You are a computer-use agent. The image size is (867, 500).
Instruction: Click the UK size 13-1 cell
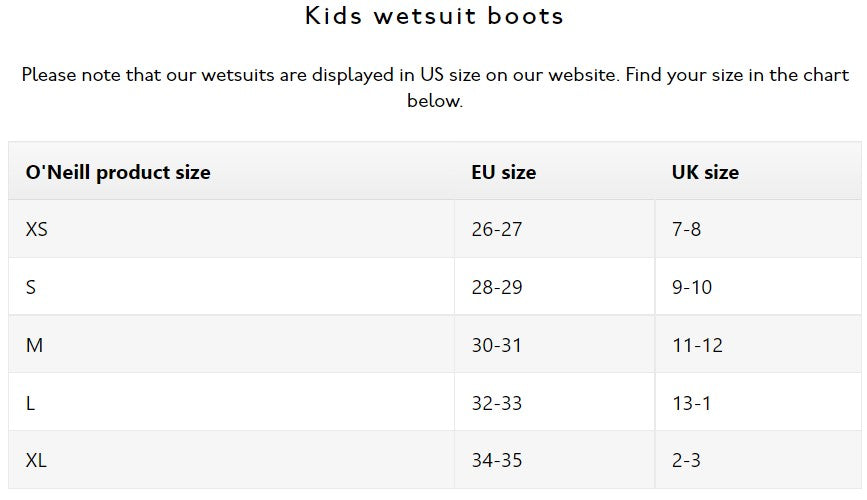point(692,403)
